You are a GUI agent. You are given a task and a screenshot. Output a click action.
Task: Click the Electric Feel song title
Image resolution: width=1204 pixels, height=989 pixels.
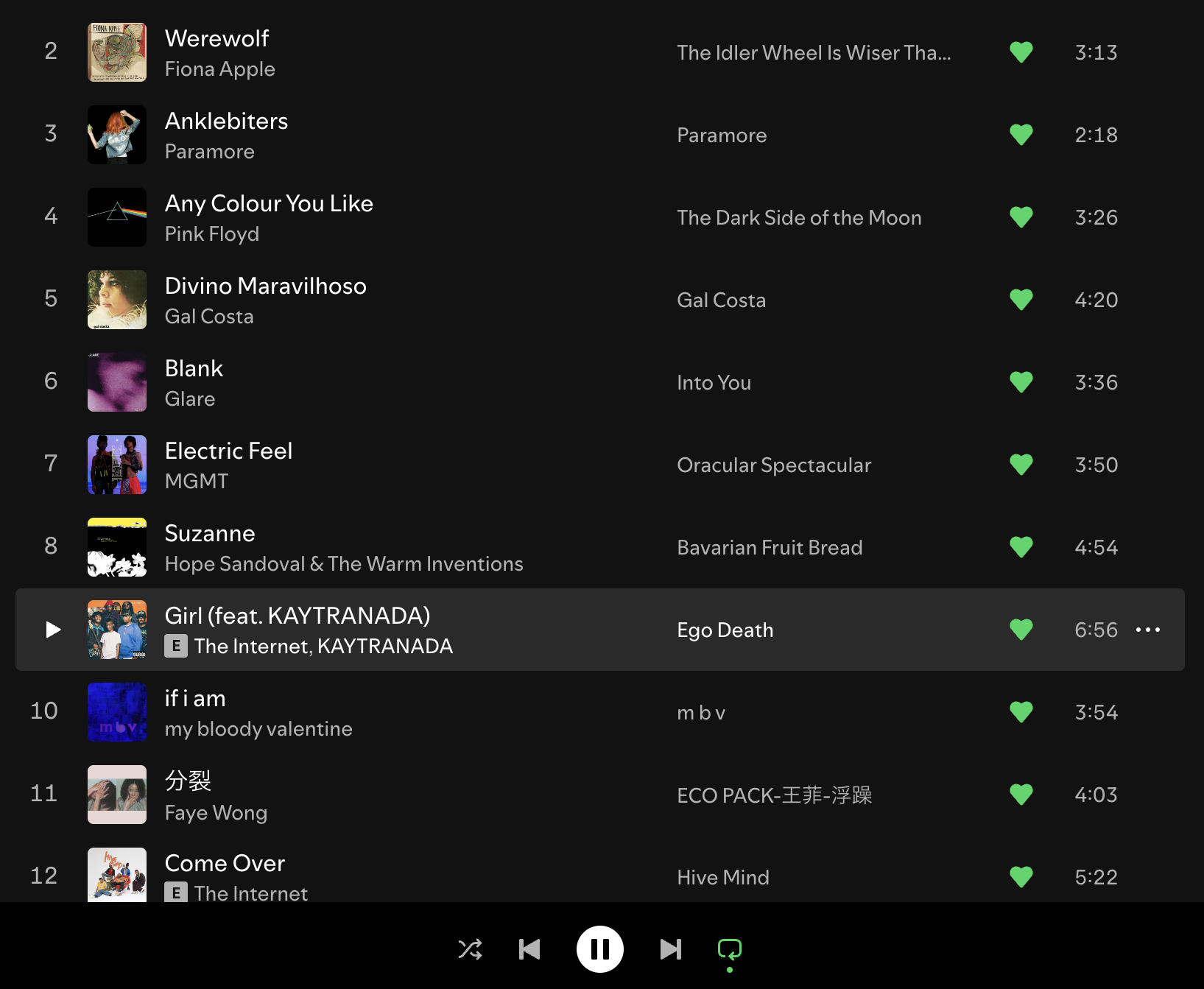229,451
